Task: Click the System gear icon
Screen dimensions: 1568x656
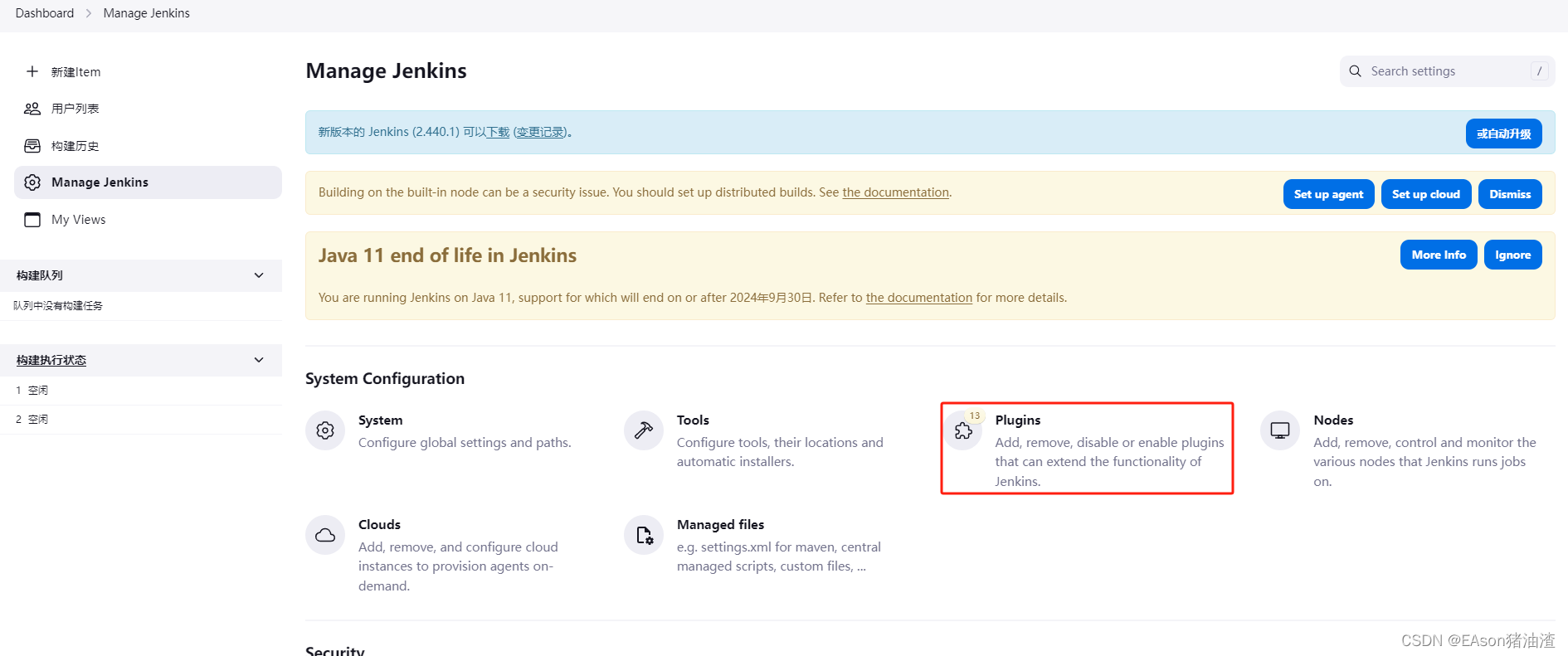Action: pyautogui.click(x=325, y=430)
